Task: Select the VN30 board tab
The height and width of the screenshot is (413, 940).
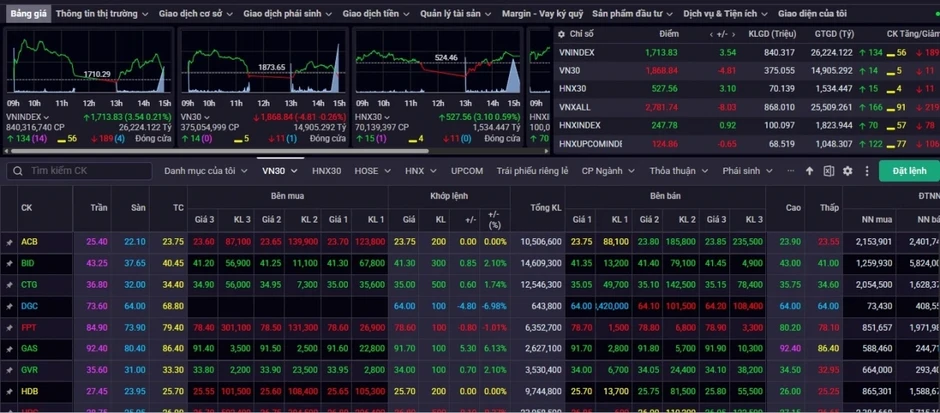Action: [x=279, y=171]
